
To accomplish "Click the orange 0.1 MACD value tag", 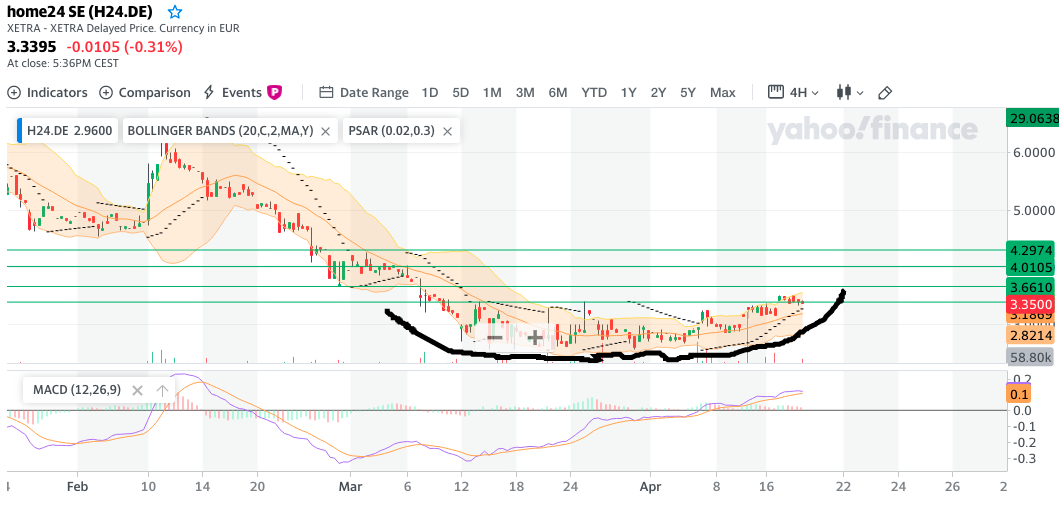I will pyautogui.click(x=1019, y=394).
